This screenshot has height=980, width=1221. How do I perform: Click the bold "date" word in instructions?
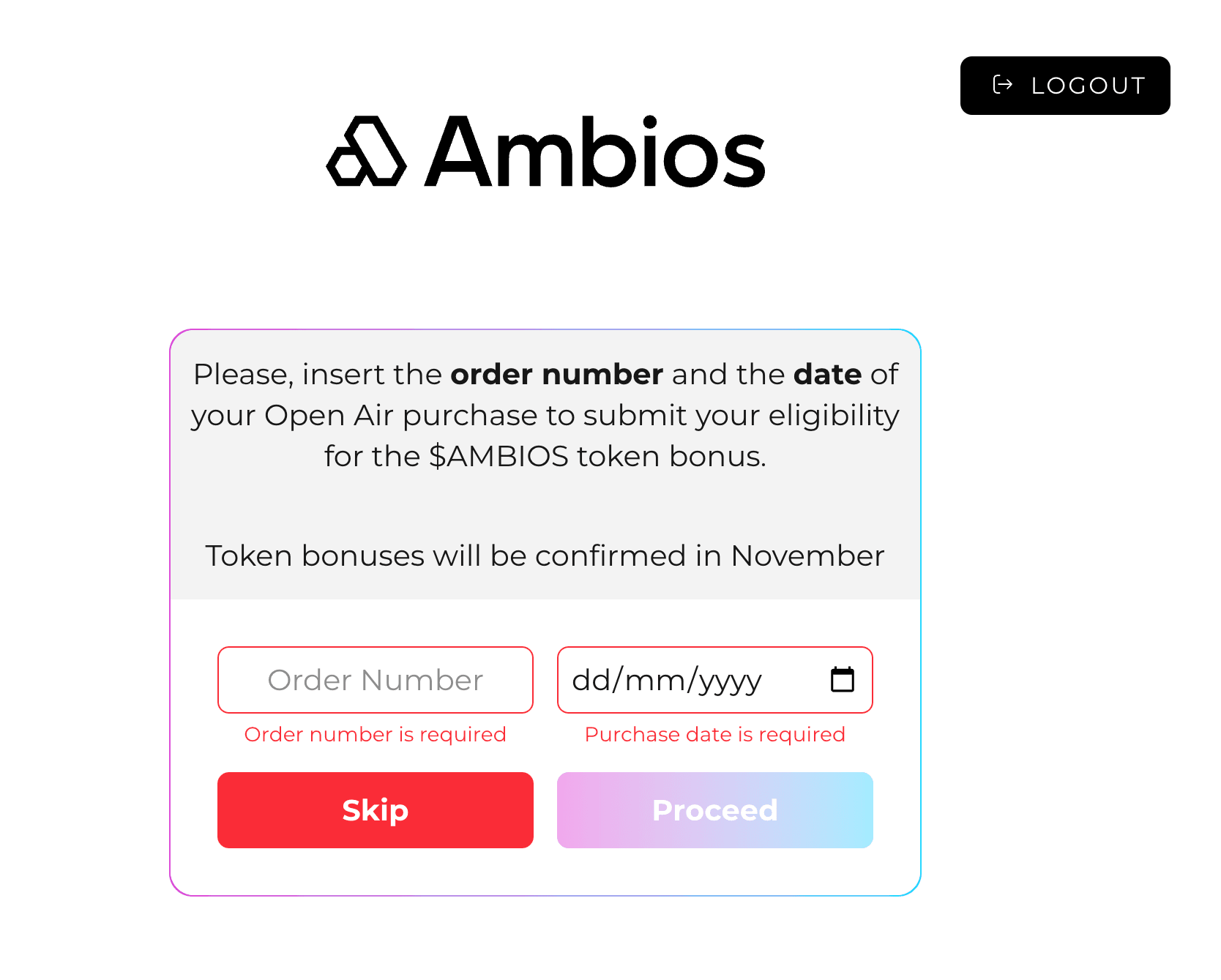pyautogui.click(x=827, y=374)
